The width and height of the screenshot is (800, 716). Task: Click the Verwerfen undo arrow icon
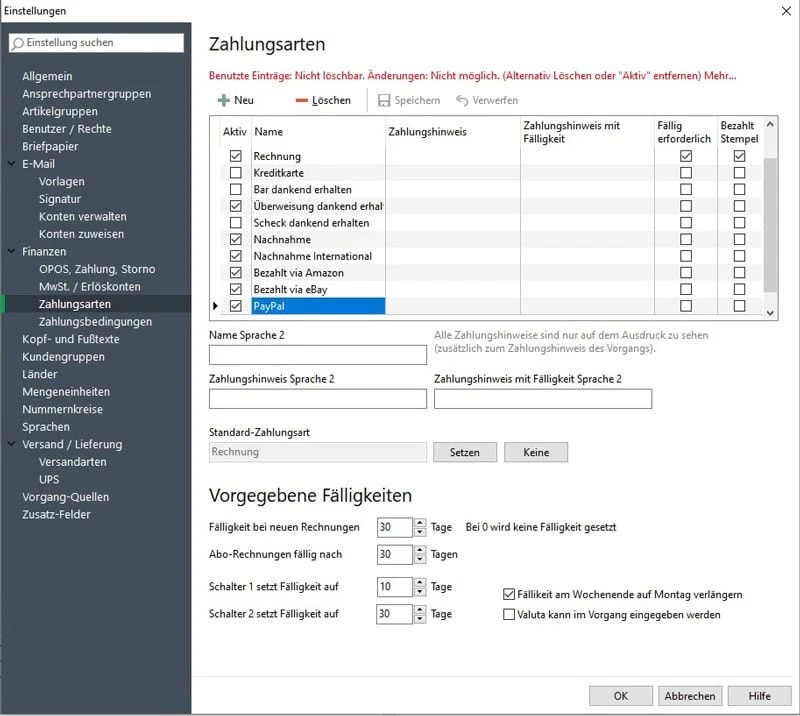pos(462,101)
